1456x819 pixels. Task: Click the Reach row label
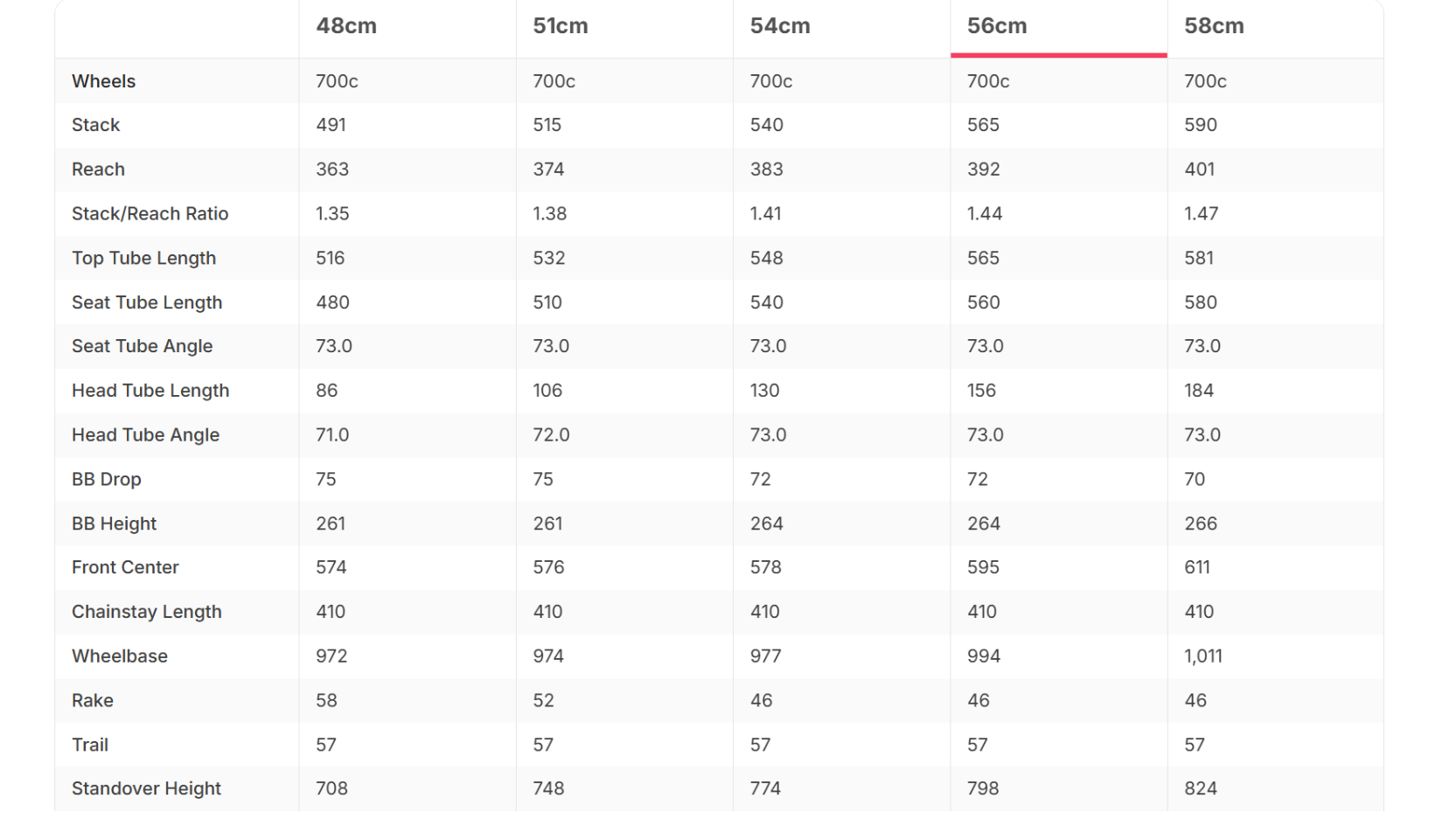point(98,170)
